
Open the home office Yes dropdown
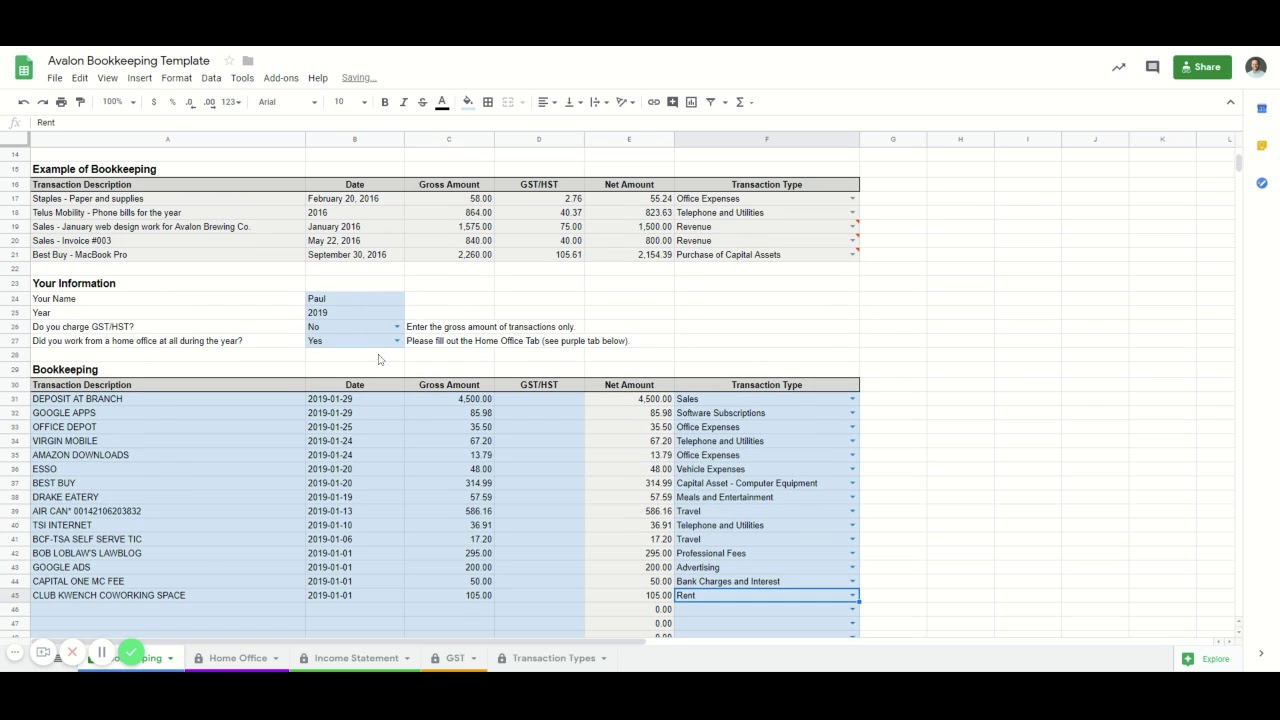[x=397, y=341]
